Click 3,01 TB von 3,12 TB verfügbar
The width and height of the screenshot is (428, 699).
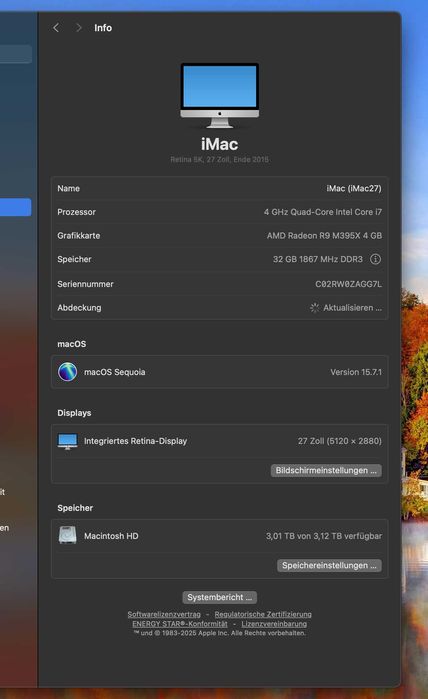click(x=324, y=536)
